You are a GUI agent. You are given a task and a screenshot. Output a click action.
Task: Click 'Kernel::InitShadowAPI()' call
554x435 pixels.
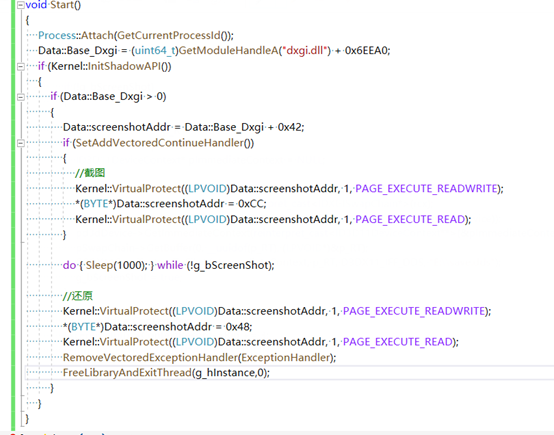[110, 66]
